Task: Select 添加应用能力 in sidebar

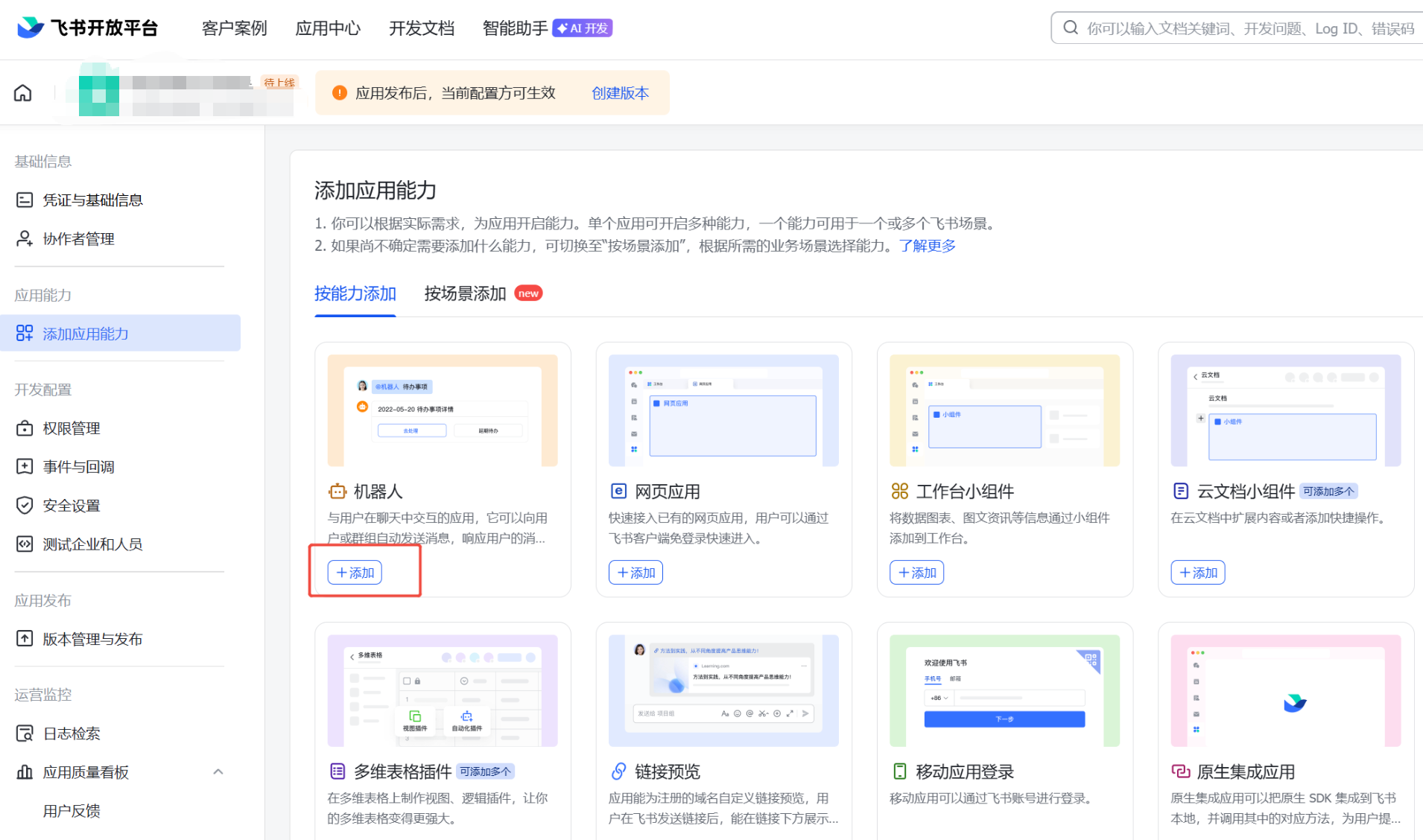Action: [x=120, y=333]
